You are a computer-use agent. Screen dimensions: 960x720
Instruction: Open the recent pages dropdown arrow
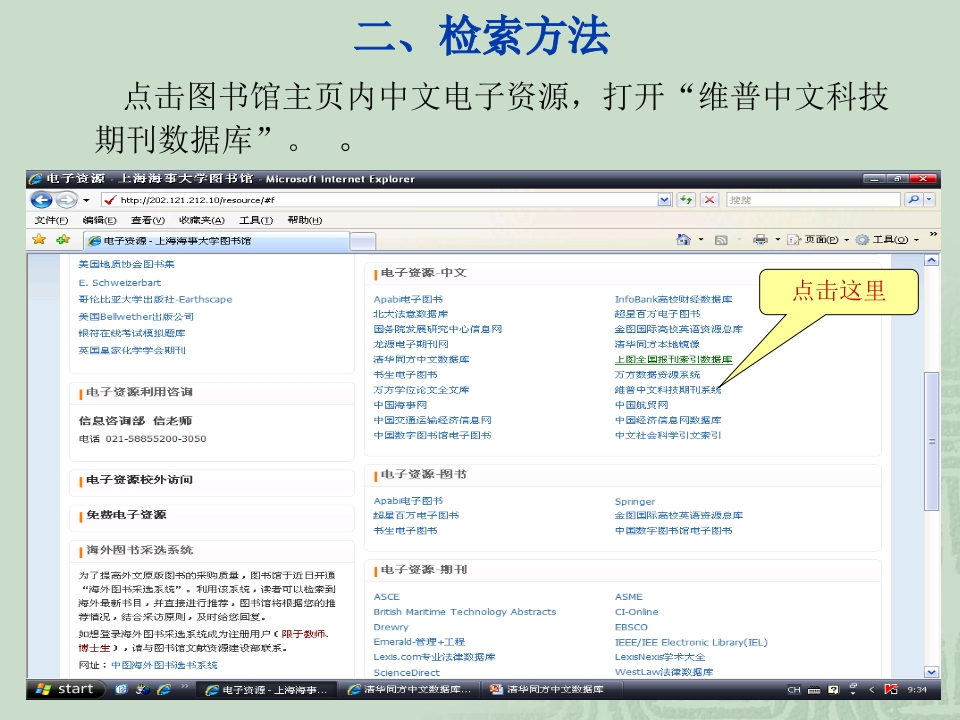[x=86, y=200]
